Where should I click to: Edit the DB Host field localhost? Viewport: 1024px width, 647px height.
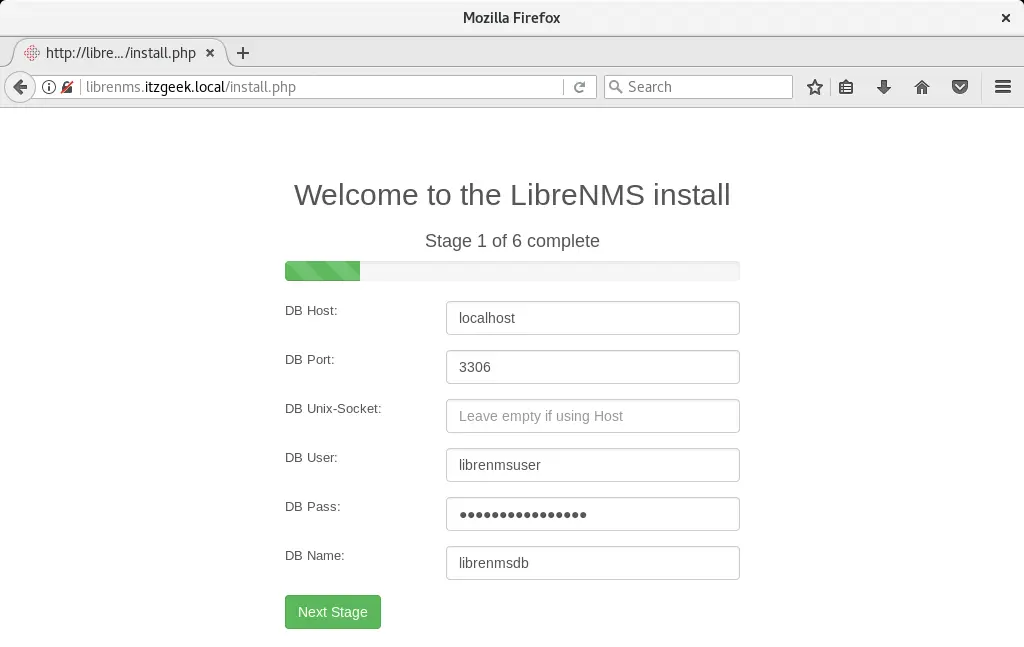[x=592, y=318]
